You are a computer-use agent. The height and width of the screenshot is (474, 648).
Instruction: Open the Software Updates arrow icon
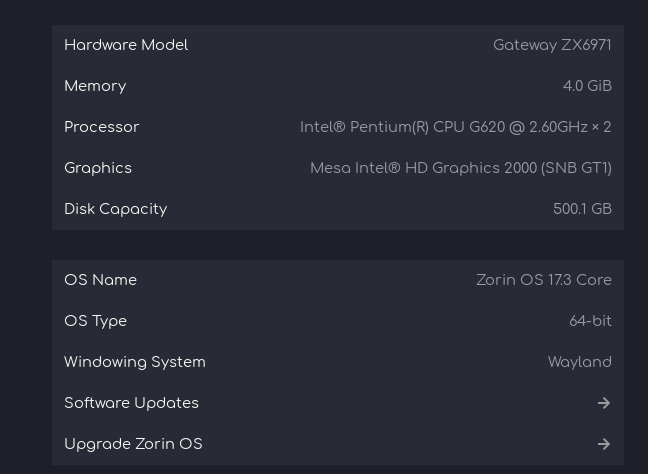click(603, 403)
